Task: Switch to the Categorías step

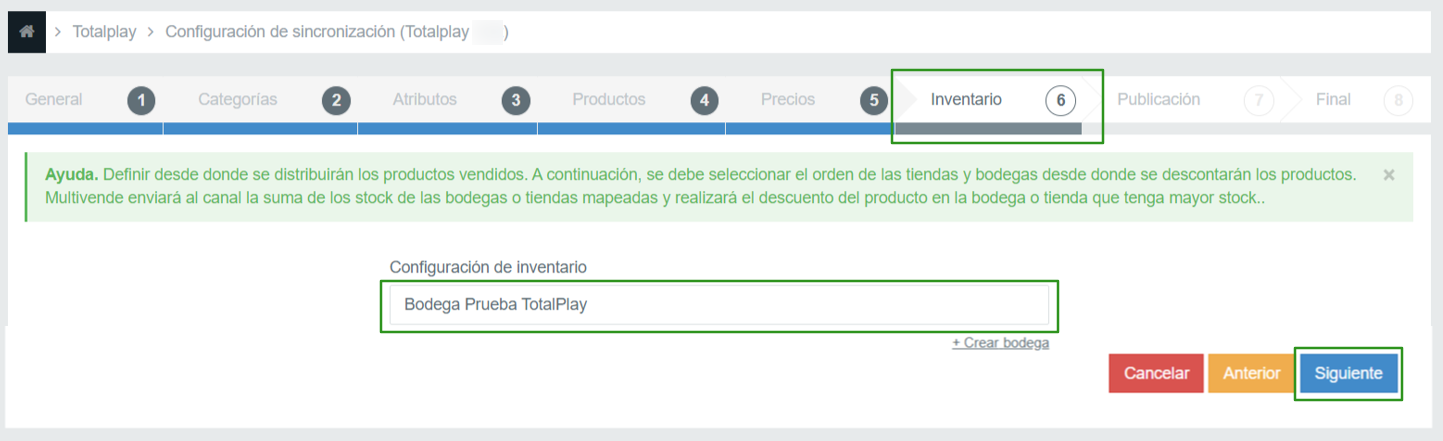Action: pyautogui.click(x=238, y=100)
